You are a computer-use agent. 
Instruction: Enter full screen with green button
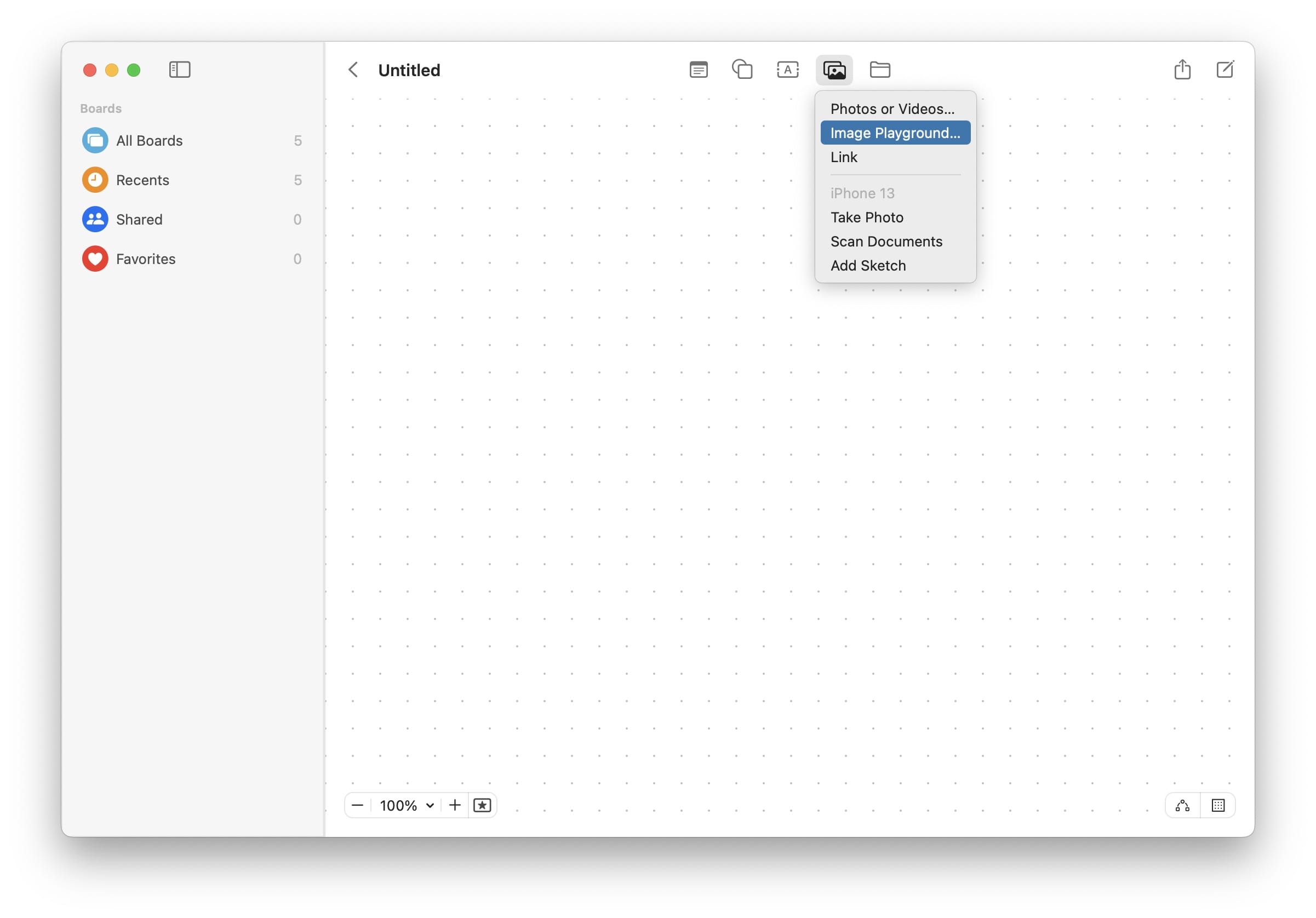click(x=134, y=70)
